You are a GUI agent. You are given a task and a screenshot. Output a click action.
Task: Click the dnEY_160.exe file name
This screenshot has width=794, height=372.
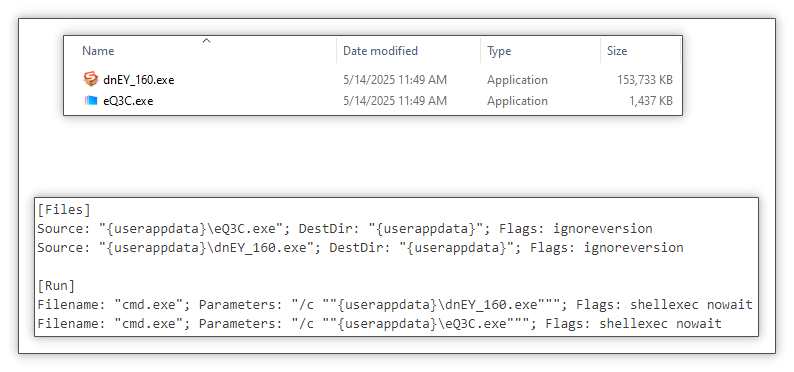[139, 80]
